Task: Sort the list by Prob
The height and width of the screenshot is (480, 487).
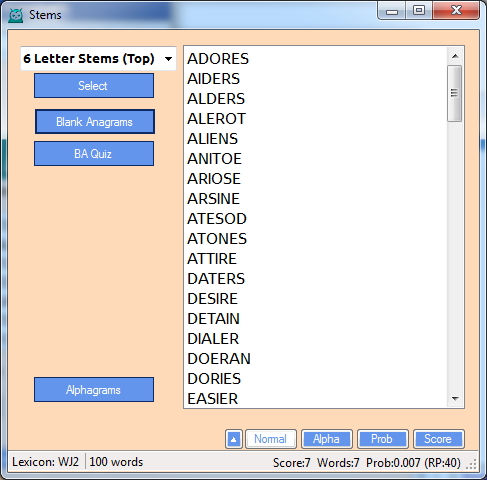Action: click(383, 439)
